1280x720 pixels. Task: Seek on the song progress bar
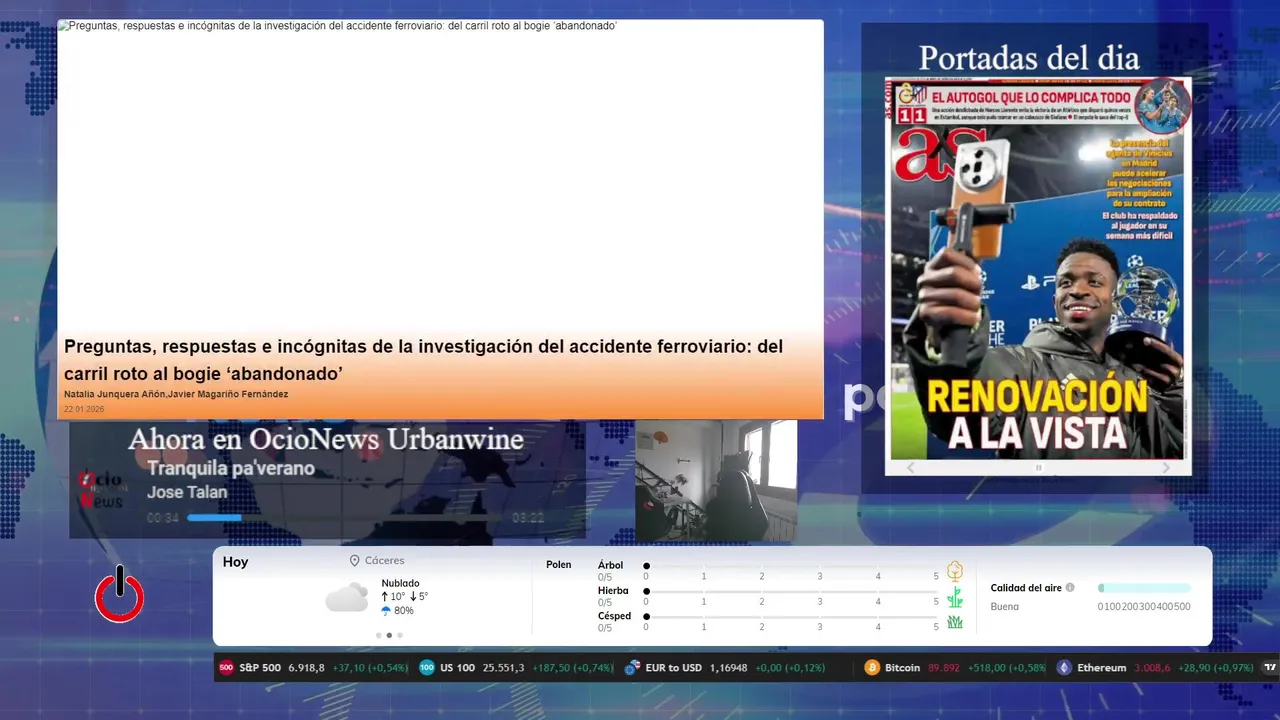coord(346,518)
